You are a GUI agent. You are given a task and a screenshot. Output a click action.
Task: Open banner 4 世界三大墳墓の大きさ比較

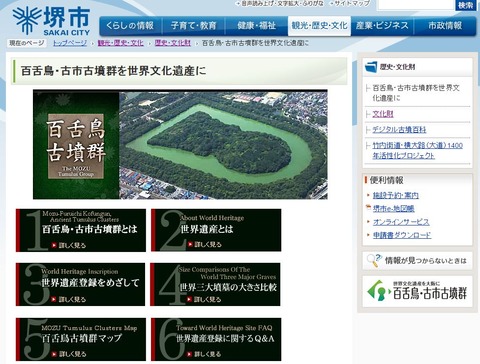(215, 284)
